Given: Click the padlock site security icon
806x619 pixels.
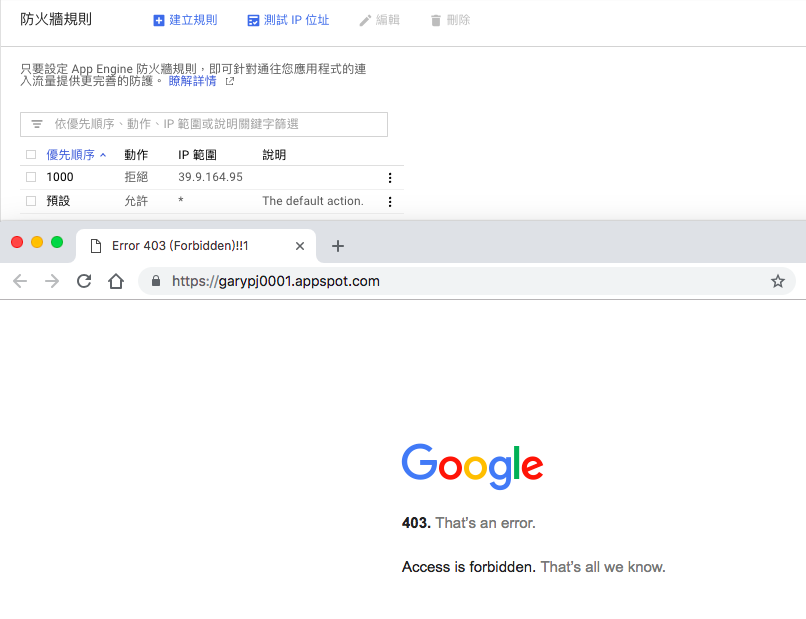Looking at the screenshot, I should click(x=156, y=281).
